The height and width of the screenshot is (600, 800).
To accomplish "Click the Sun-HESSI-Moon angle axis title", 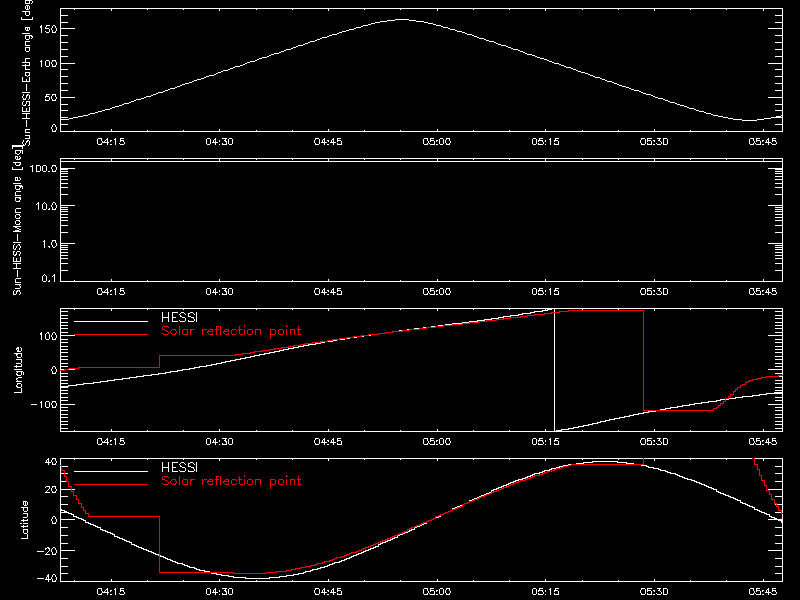I will click(x=17, y=220).
